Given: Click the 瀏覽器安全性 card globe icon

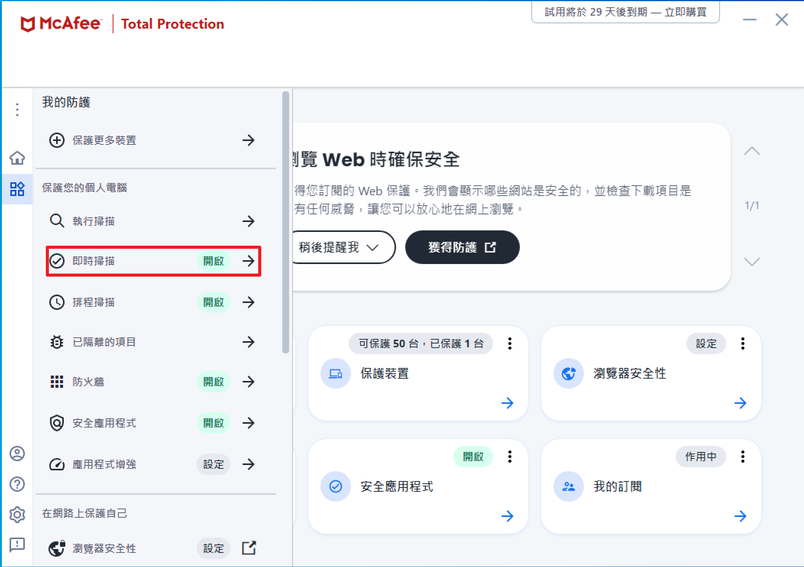Looking at the screenshot, I should point(568,373).
